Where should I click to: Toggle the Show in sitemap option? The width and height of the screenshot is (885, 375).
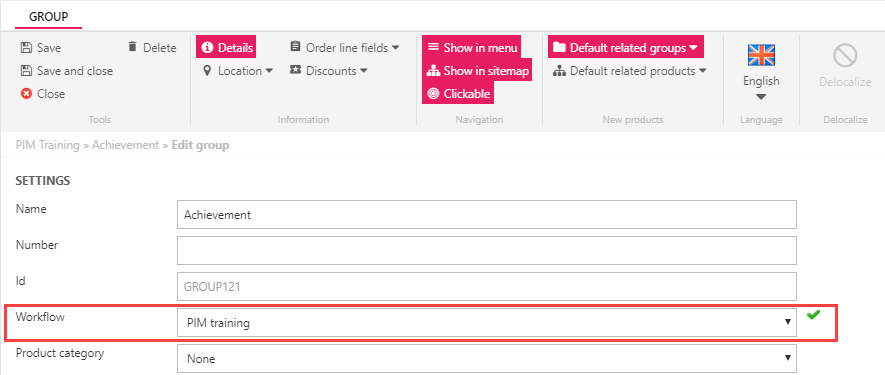point(477,71)
